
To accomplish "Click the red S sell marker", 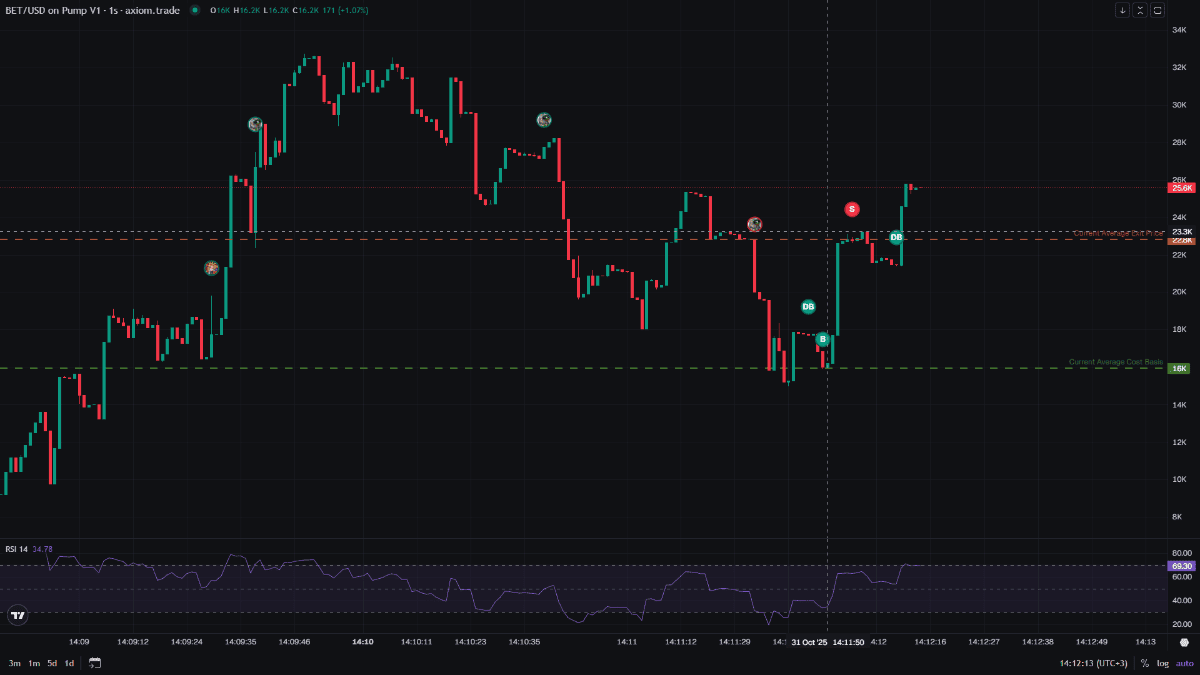I will [x=851, y=209].
